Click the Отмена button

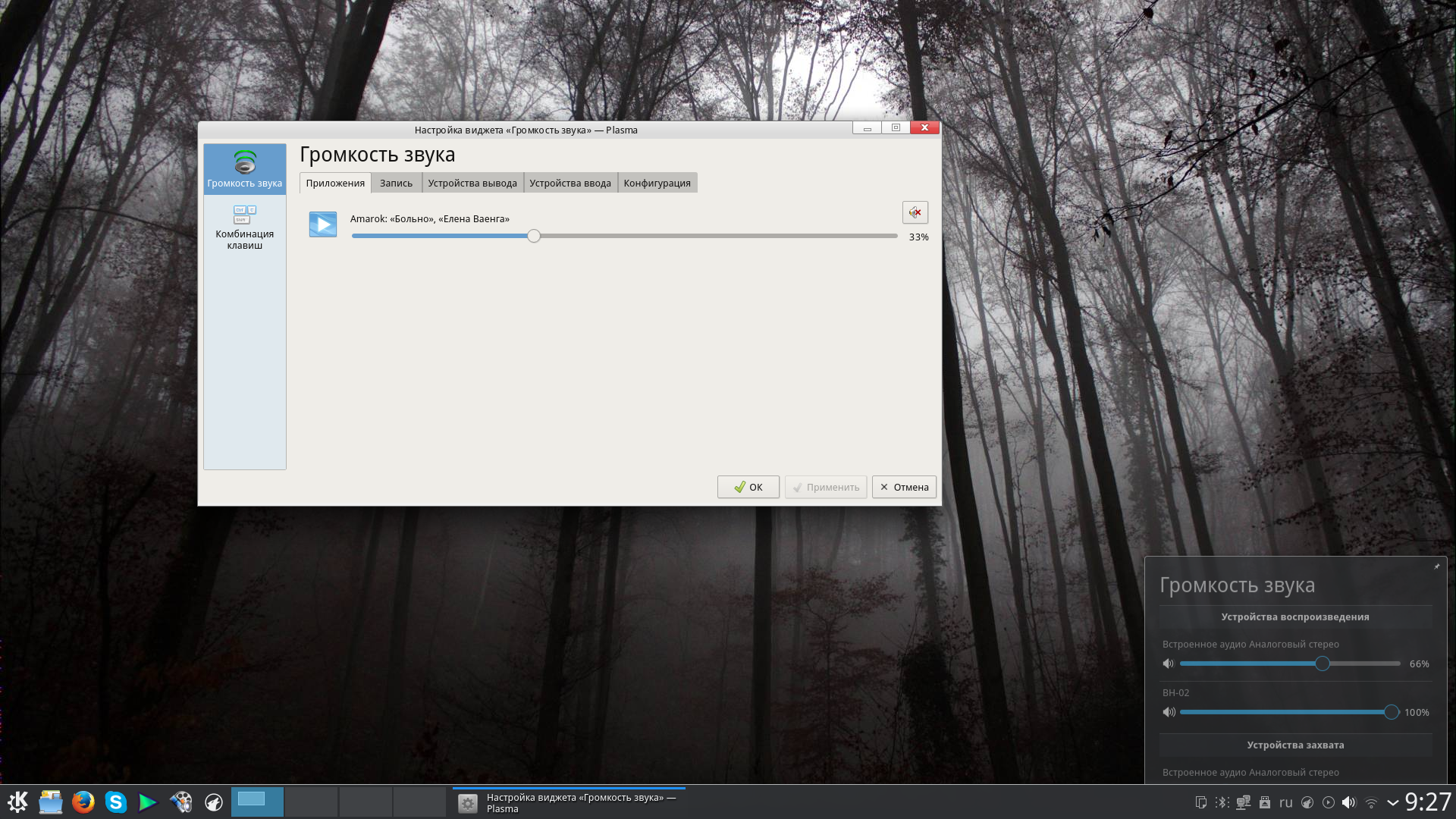click(x=904, y=487)
